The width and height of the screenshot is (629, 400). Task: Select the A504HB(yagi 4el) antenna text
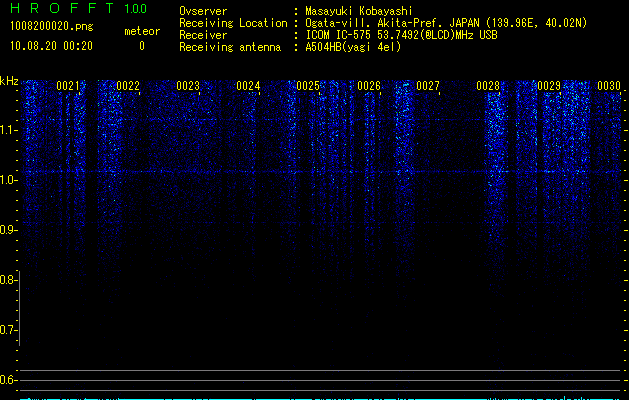353,47
